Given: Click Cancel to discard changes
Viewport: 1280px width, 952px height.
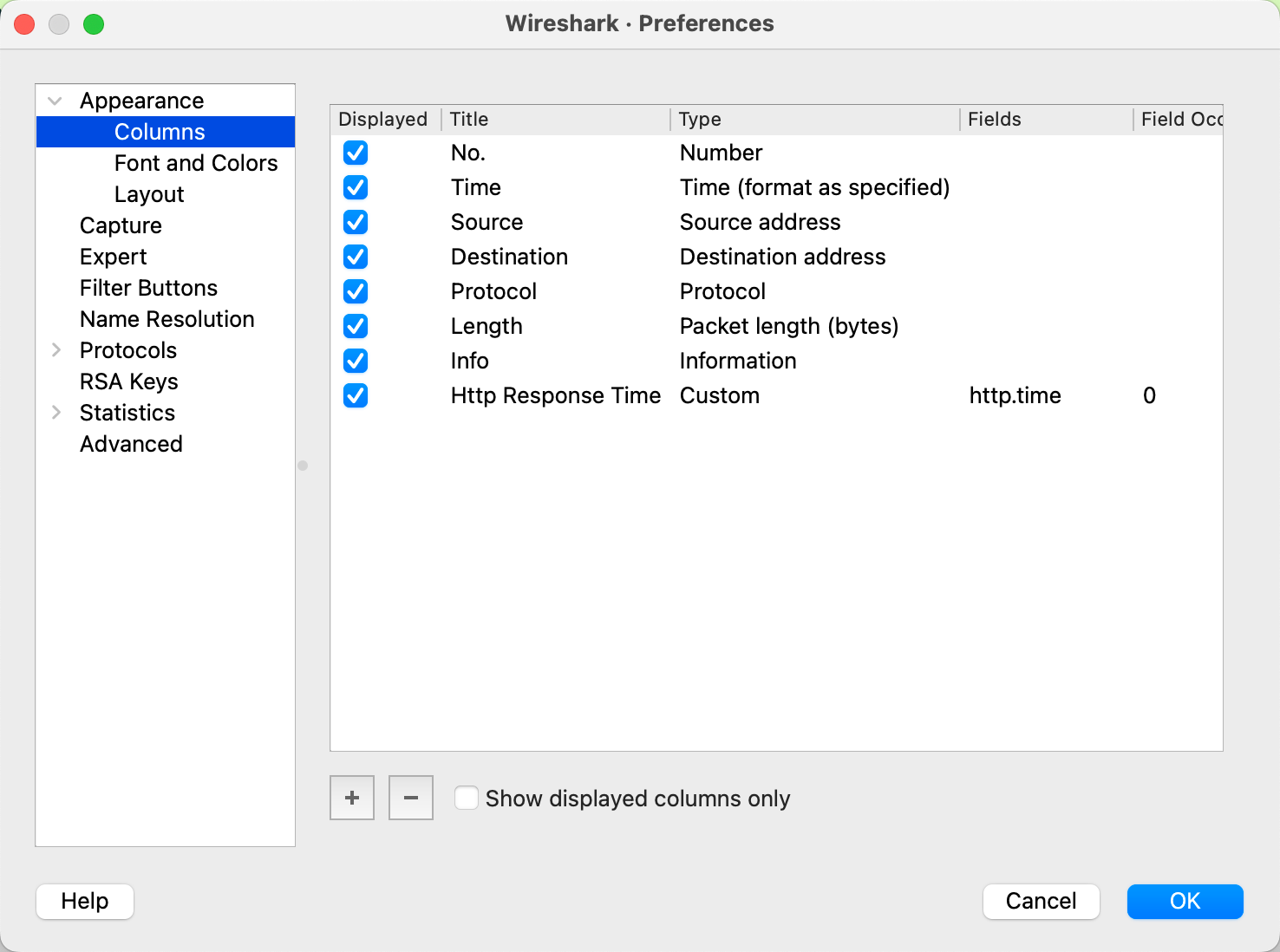Looking at the screenshot, I should [1042, 901].
